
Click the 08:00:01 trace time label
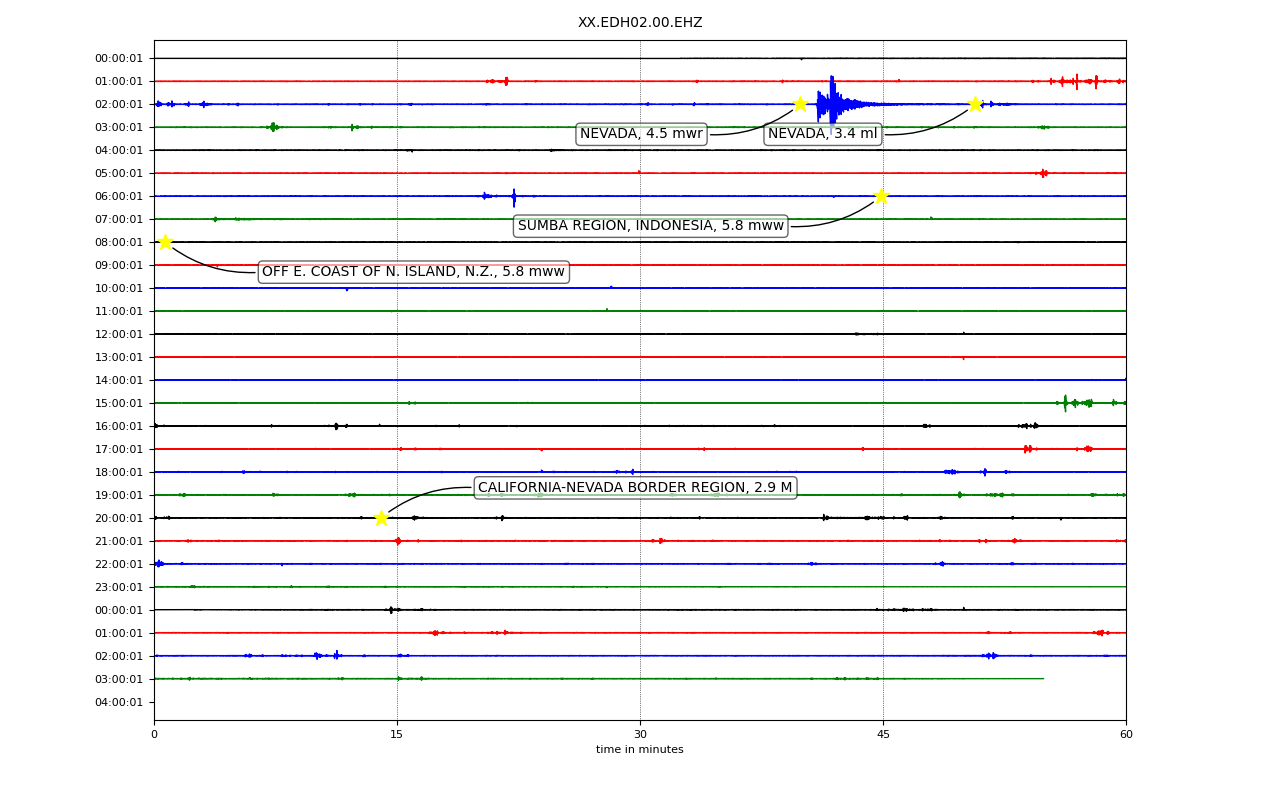119,242
